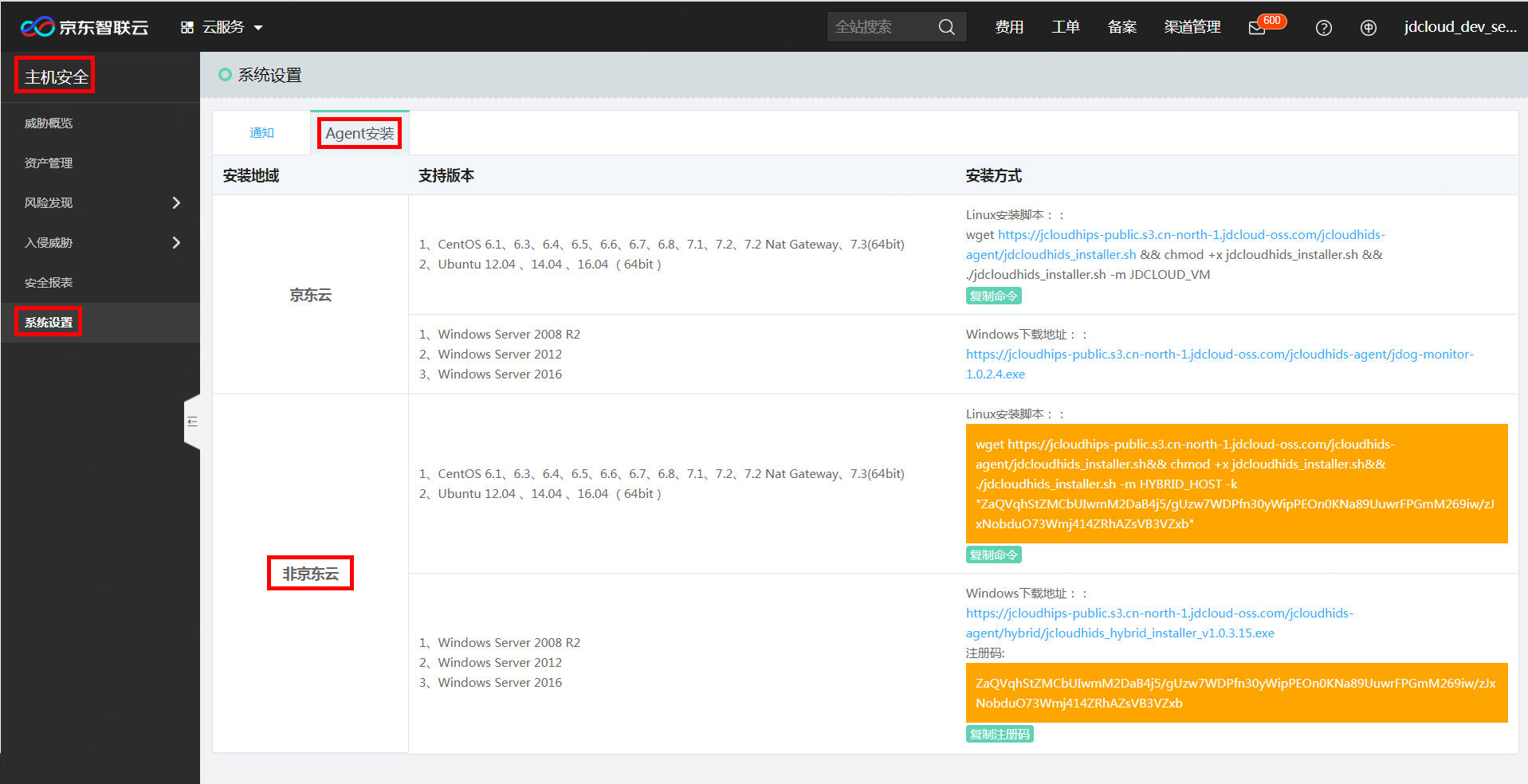The height and width of the screenshot is (784, 1528).
Task: Open the jdcloud_dev_se account menu
Action: coord(1460,26)
